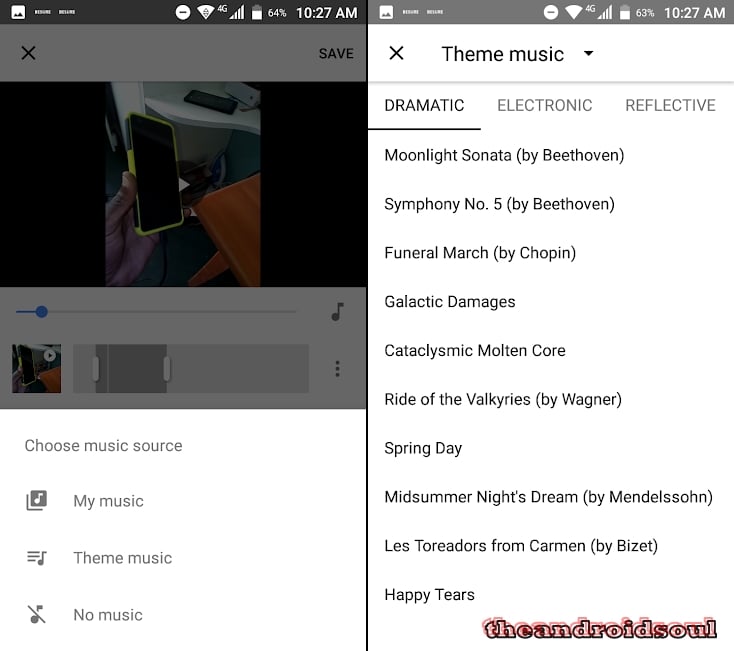Tap do-not-disturb icon in right status bar
This screenshot has height=651, width=734.
click(550, 12)
